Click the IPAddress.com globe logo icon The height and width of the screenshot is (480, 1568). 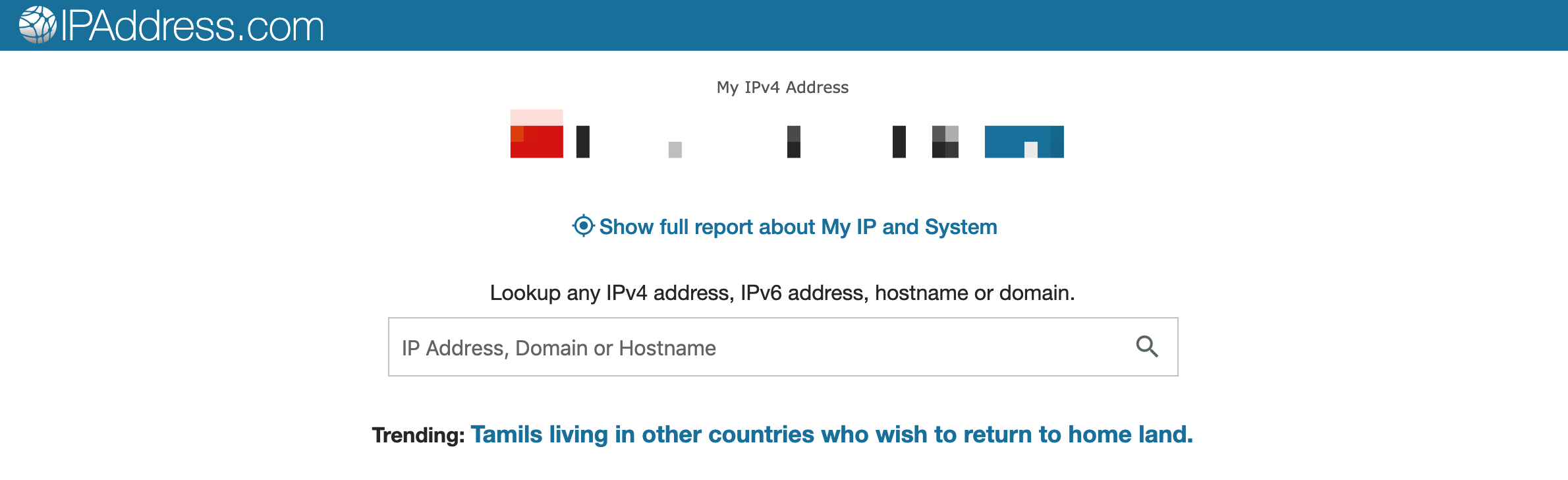pos(37,25)
